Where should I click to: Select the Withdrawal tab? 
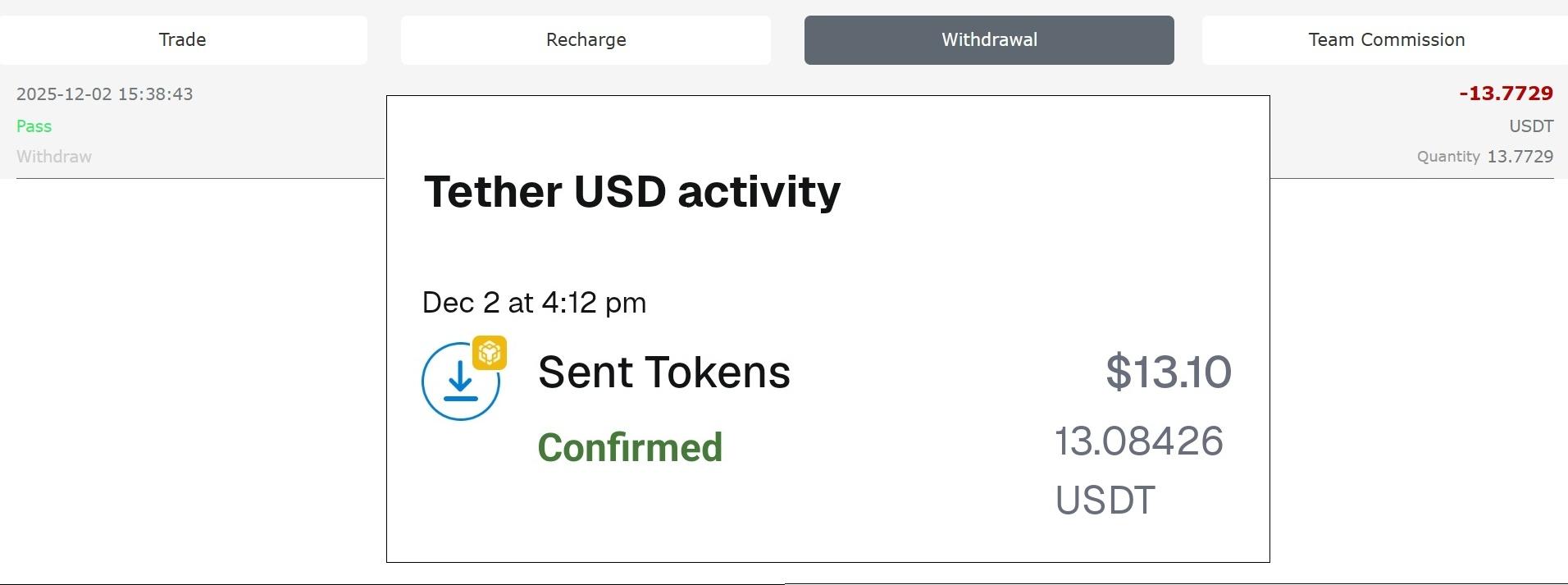(x=989, y=40)
